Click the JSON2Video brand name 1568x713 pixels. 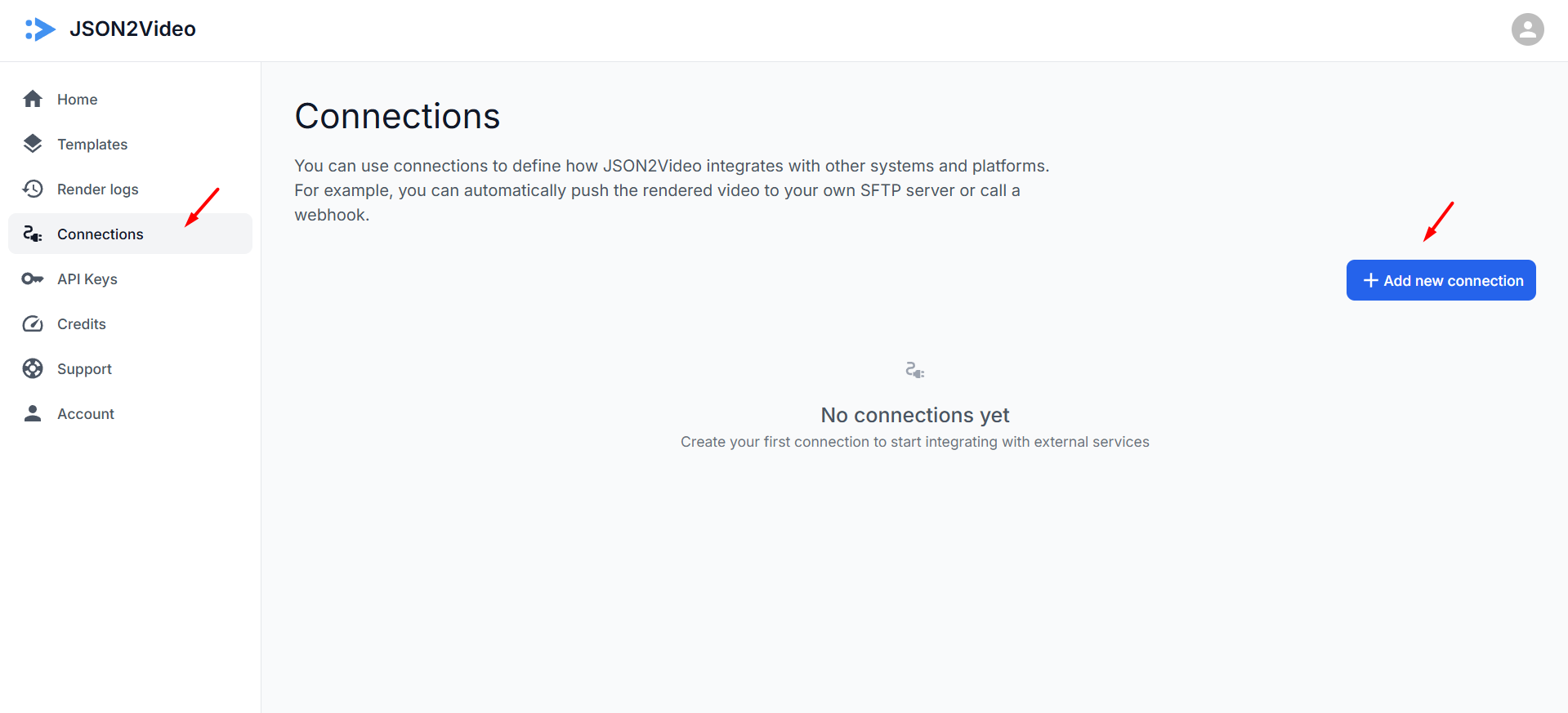pyautogui.click(x=132, y=29)
